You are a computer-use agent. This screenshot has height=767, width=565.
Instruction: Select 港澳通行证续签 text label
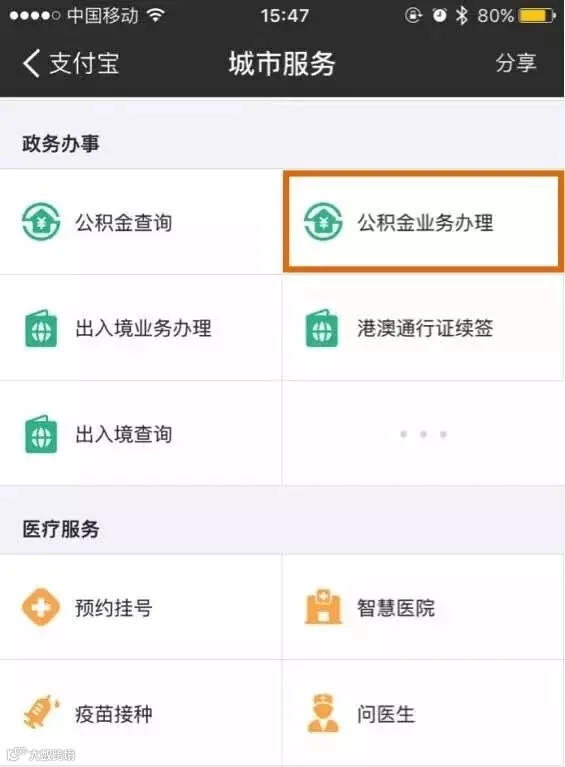425,328
